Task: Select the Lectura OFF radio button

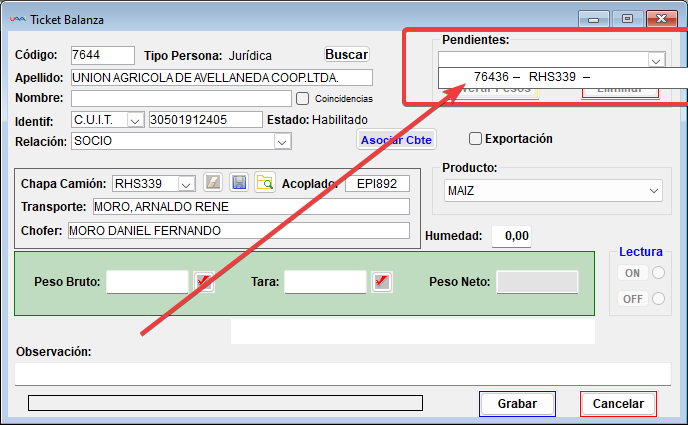Action: coord(657,298)
